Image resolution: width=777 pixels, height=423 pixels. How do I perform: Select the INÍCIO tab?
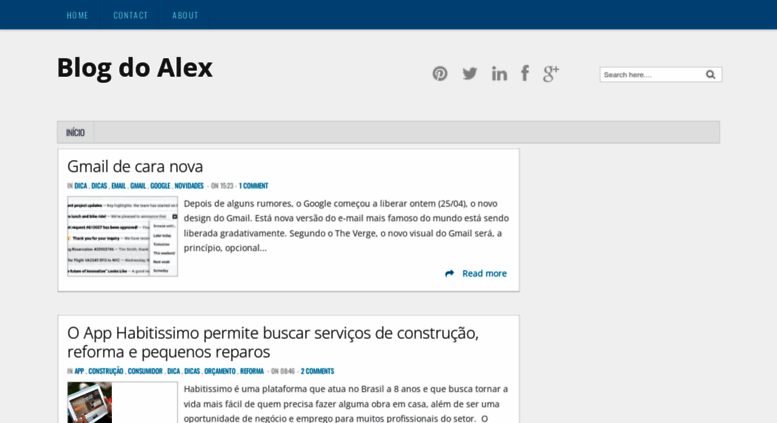click(x=75, y=132)
